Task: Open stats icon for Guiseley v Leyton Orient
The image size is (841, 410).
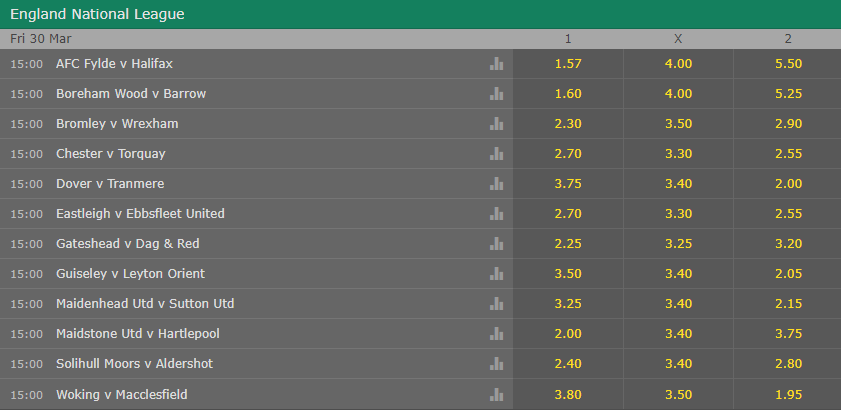Action: tap(496, 274)
